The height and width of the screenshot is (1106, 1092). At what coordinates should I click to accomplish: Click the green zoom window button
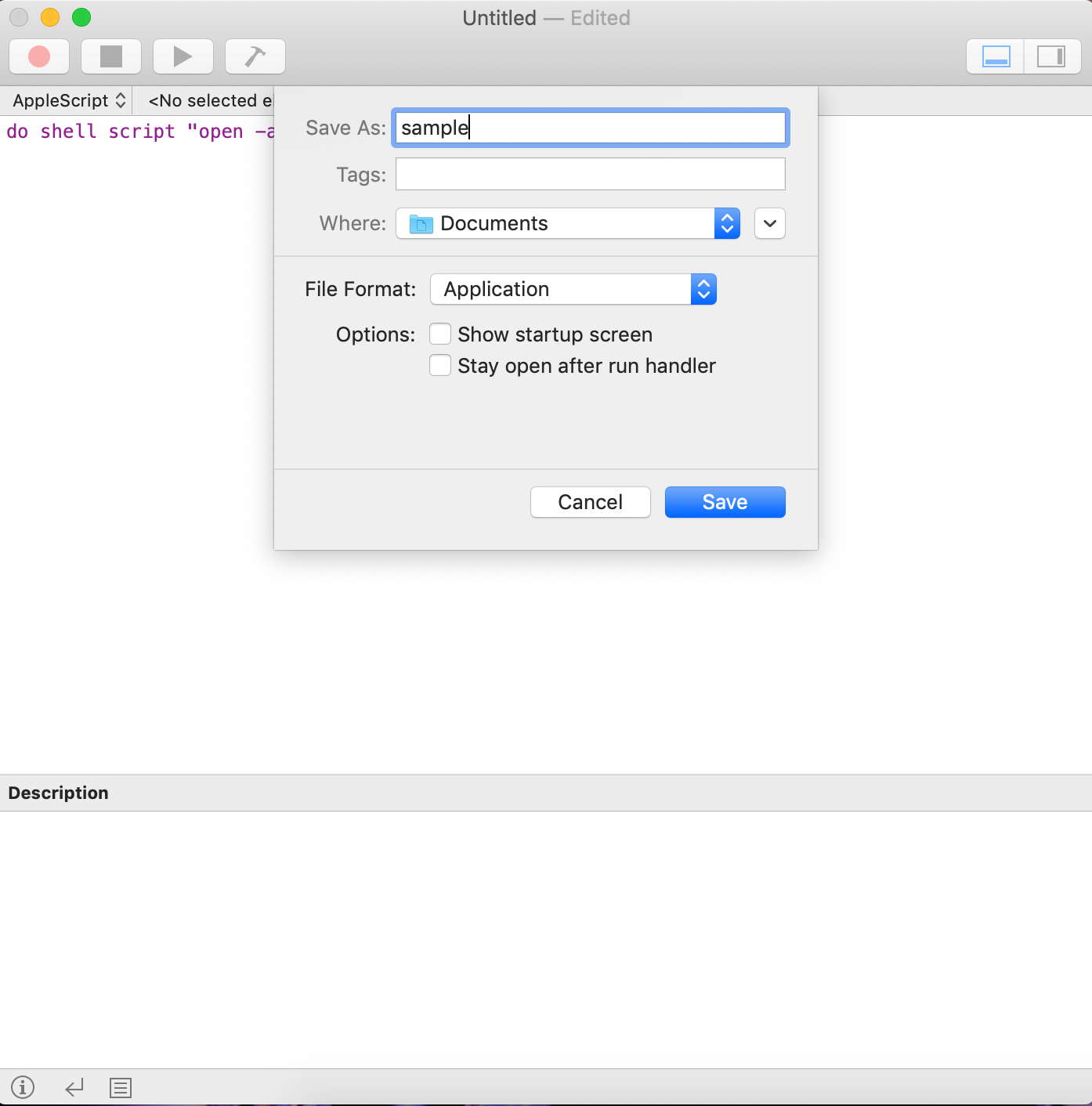coord(81,17)
